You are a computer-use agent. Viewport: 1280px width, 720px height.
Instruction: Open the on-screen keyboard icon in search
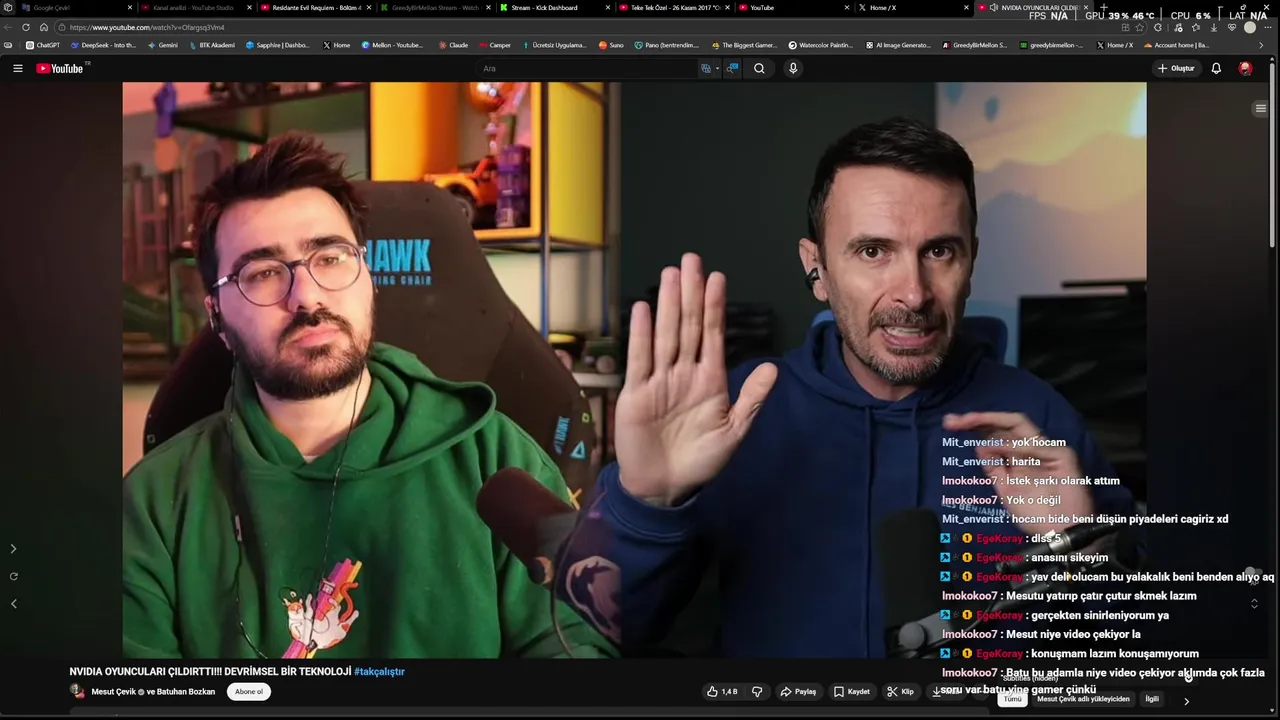pos(706,68)
